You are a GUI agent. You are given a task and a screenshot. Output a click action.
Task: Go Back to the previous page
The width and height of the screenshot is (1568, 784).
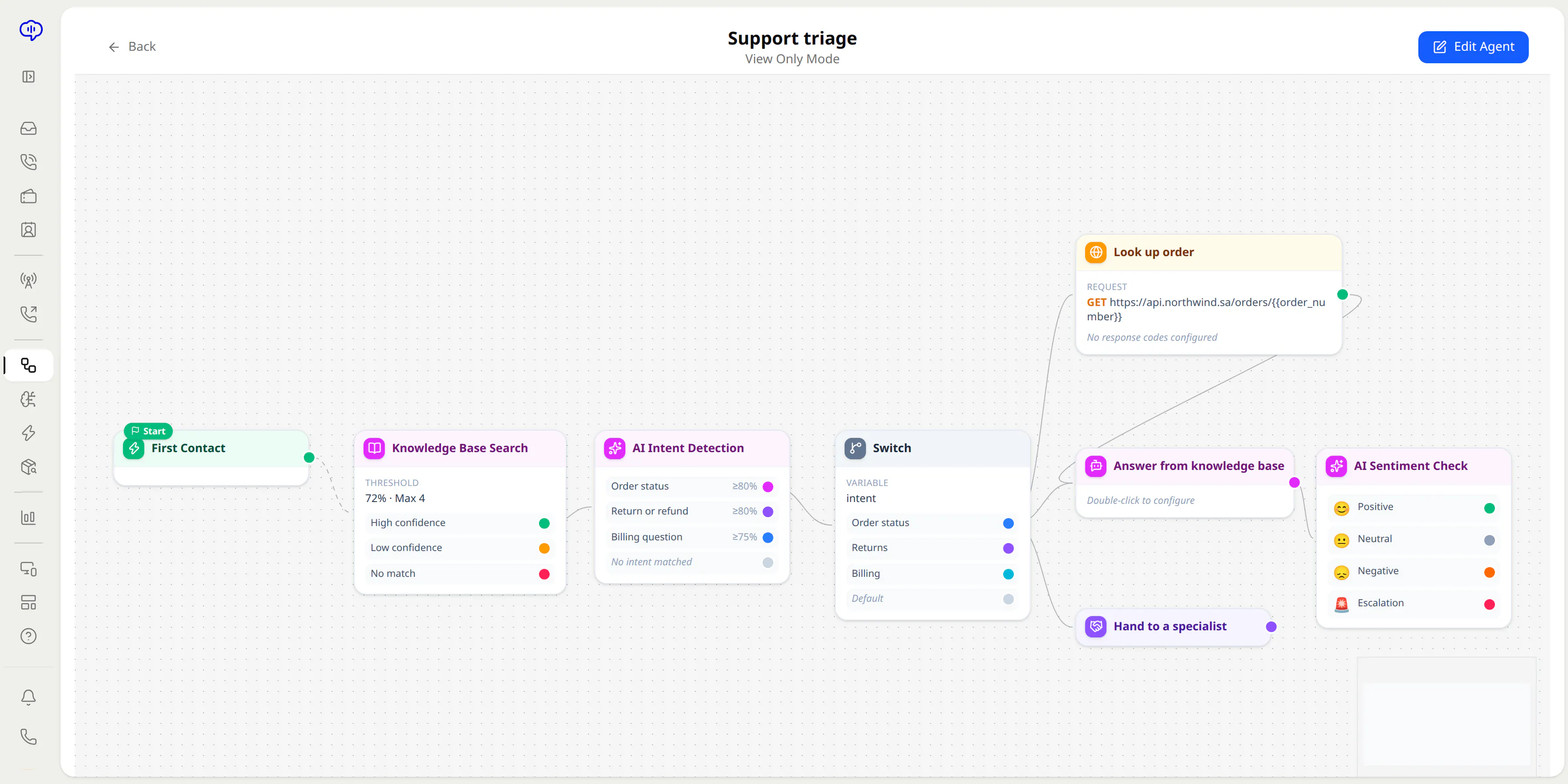coord(132,47)
